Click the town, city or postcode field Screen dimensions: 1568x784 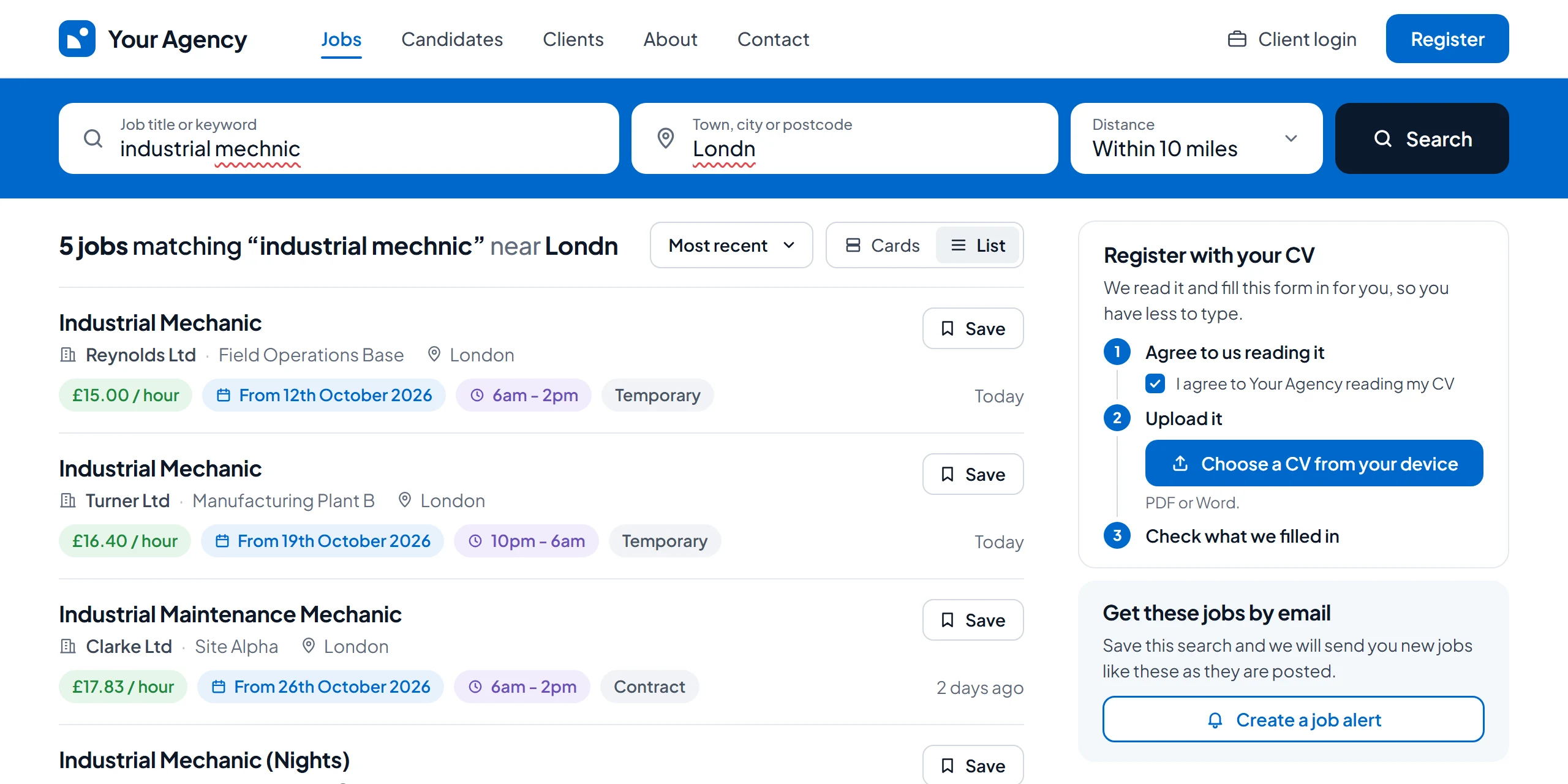point(845,138)
